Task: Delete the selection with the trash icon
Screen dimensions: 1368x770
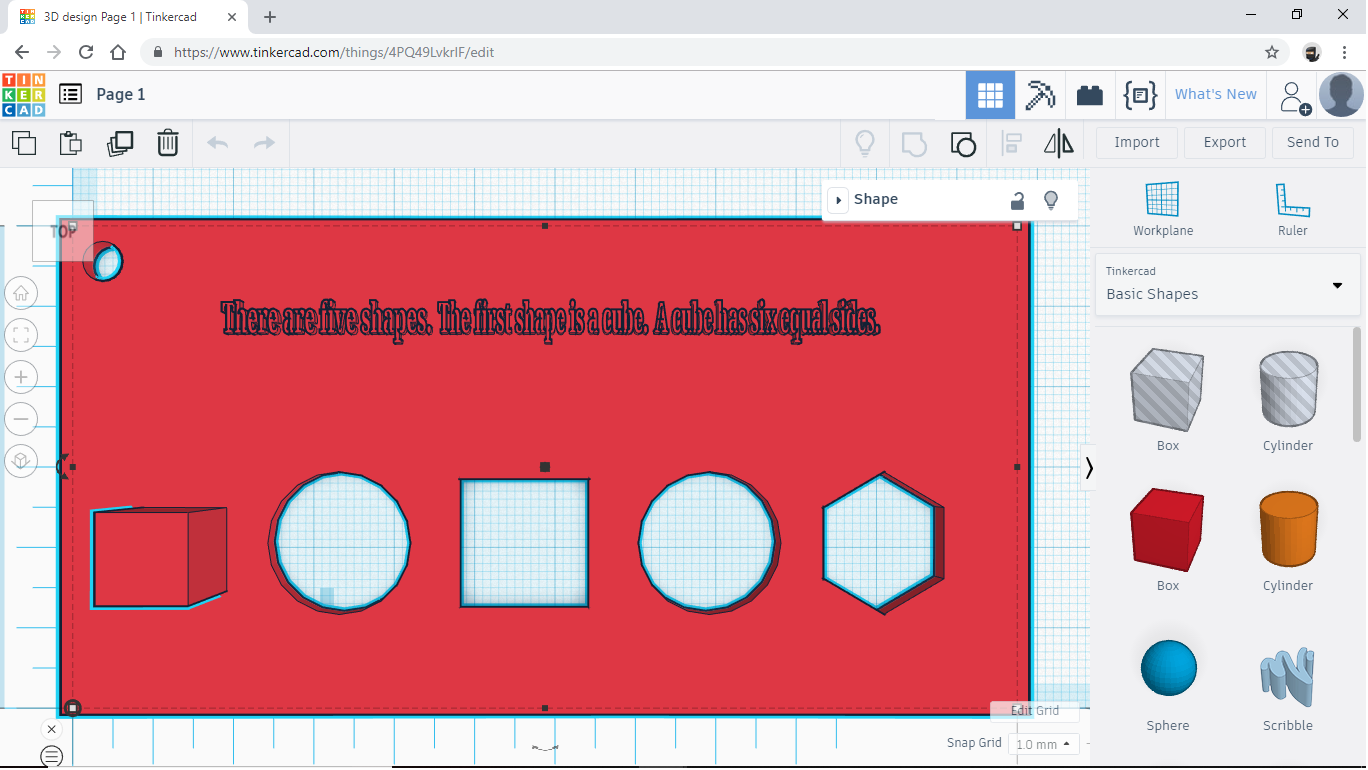Action: (167, 143)
